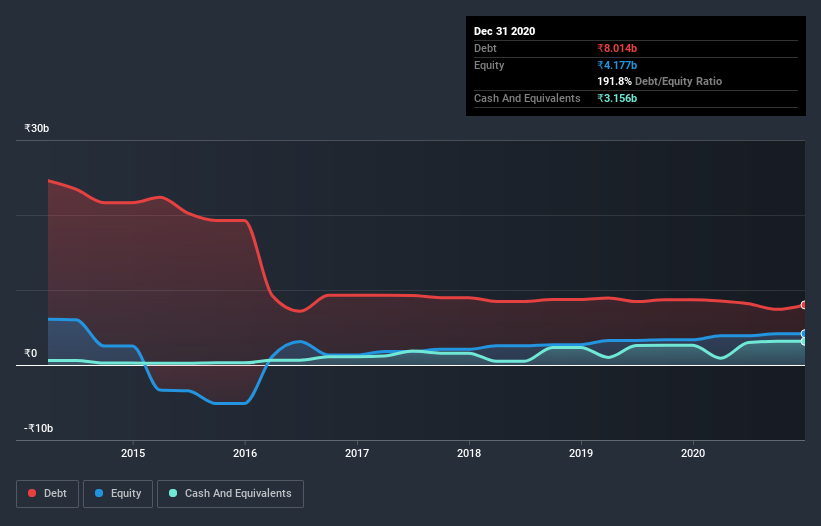
Task: Select the 2020 x-axis label
Action: 693,453
